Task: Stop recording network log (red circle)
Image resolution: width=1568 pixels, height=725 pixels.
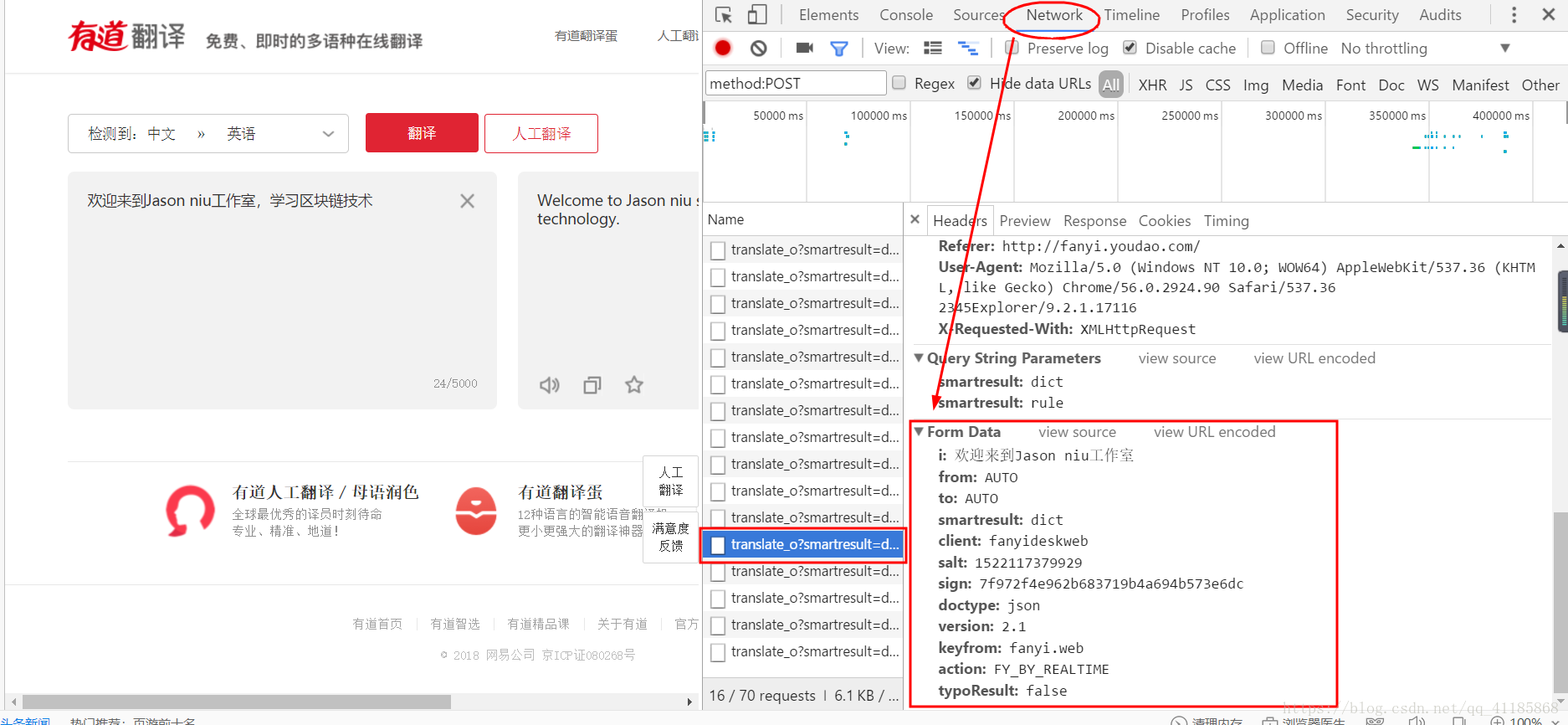Action: (723, 48)
